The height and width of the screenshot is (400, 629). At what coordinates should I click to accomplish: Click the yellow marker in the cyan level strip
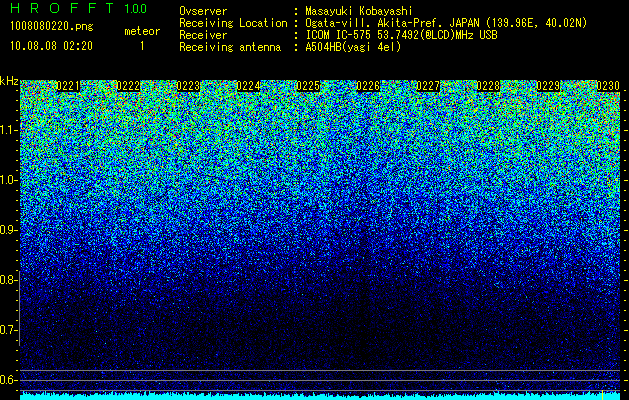[602, 395]
